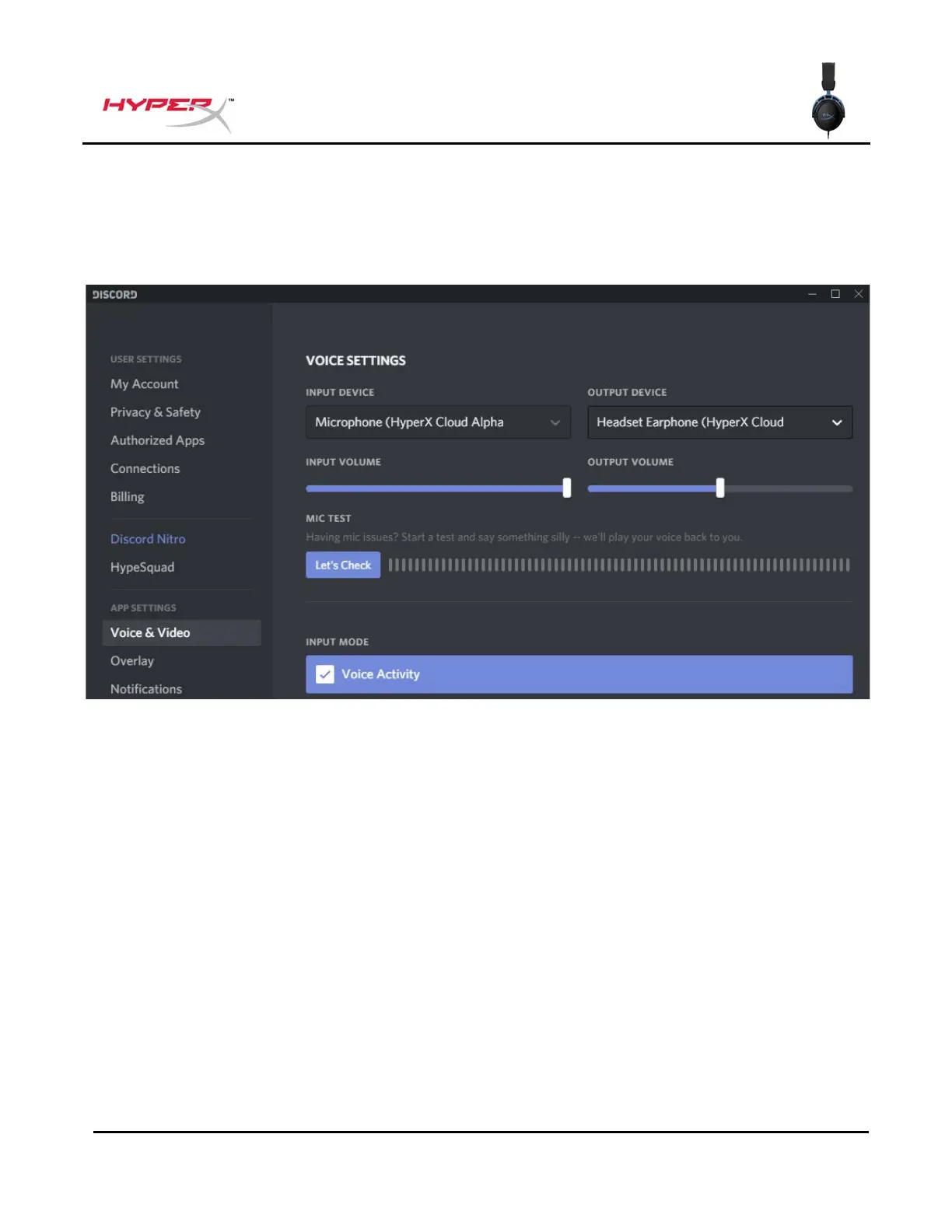Click the Output Volume slider handle
Image resolution: width=952 pixels, height=1232 pixels.
(x=720, y=488)
